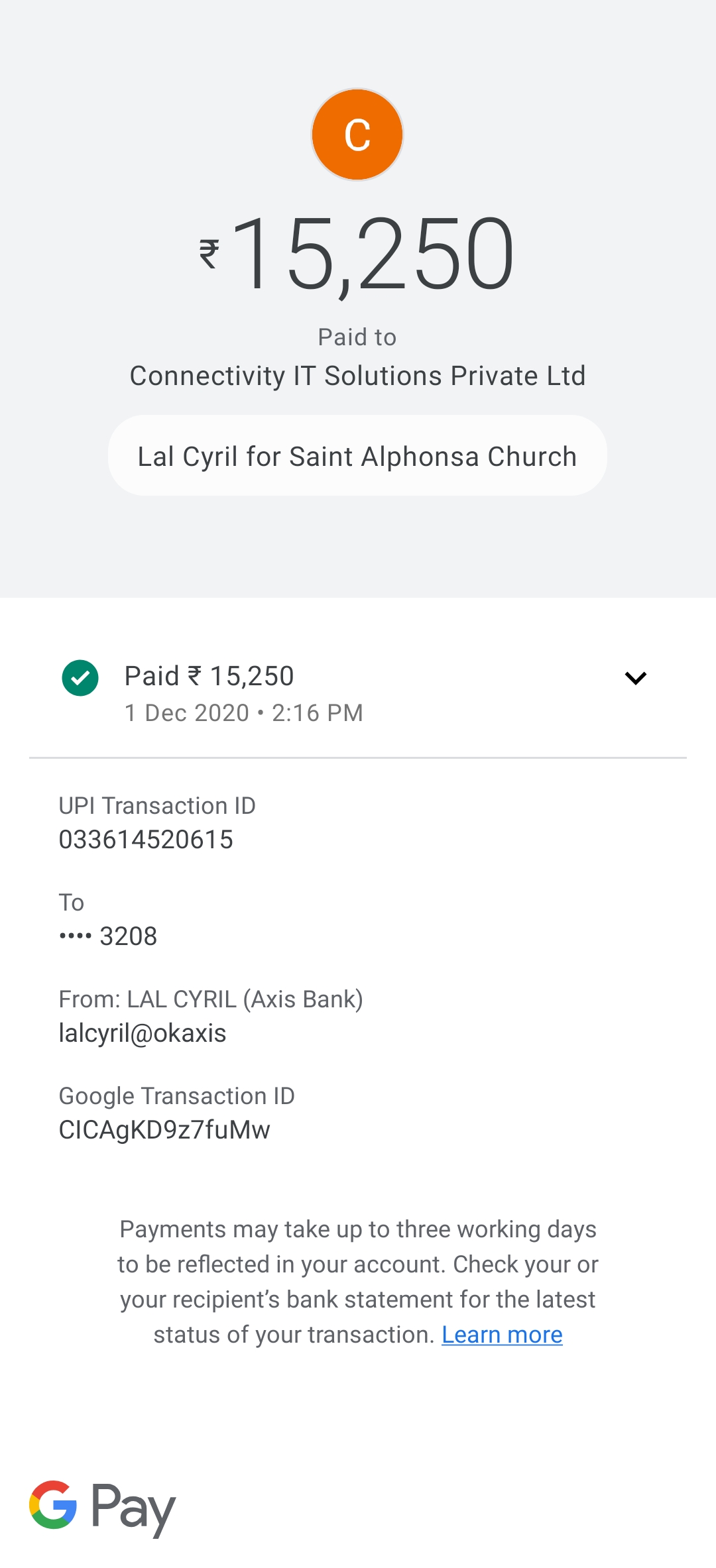716x1568 pixels.
Task: Tap the Lal Cyril Saint Alphonsa note pill
Action: tap(357, 456)
